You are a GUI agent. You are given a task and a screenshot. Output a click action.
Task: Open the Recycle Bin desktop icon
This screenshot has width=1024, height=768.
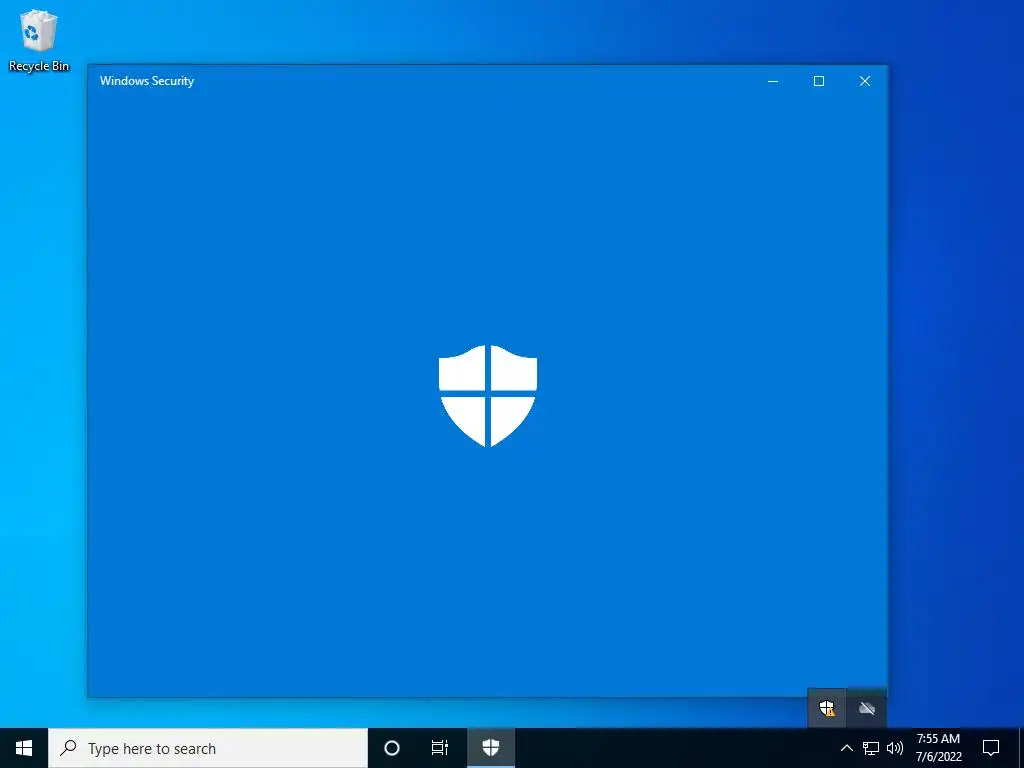pyautogui.click(x=39, y=41)
